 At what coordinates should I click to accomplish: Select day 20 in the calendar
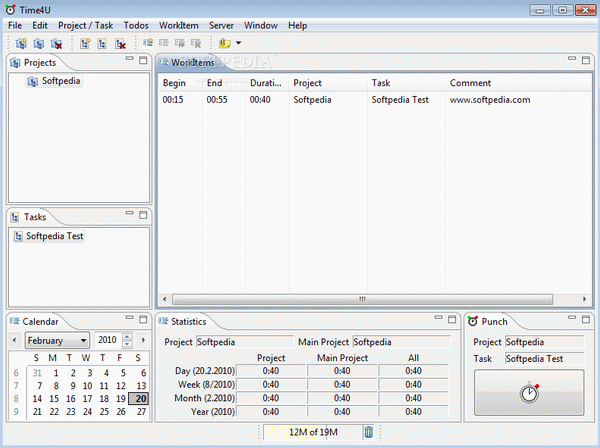click(x=139, y=399)
